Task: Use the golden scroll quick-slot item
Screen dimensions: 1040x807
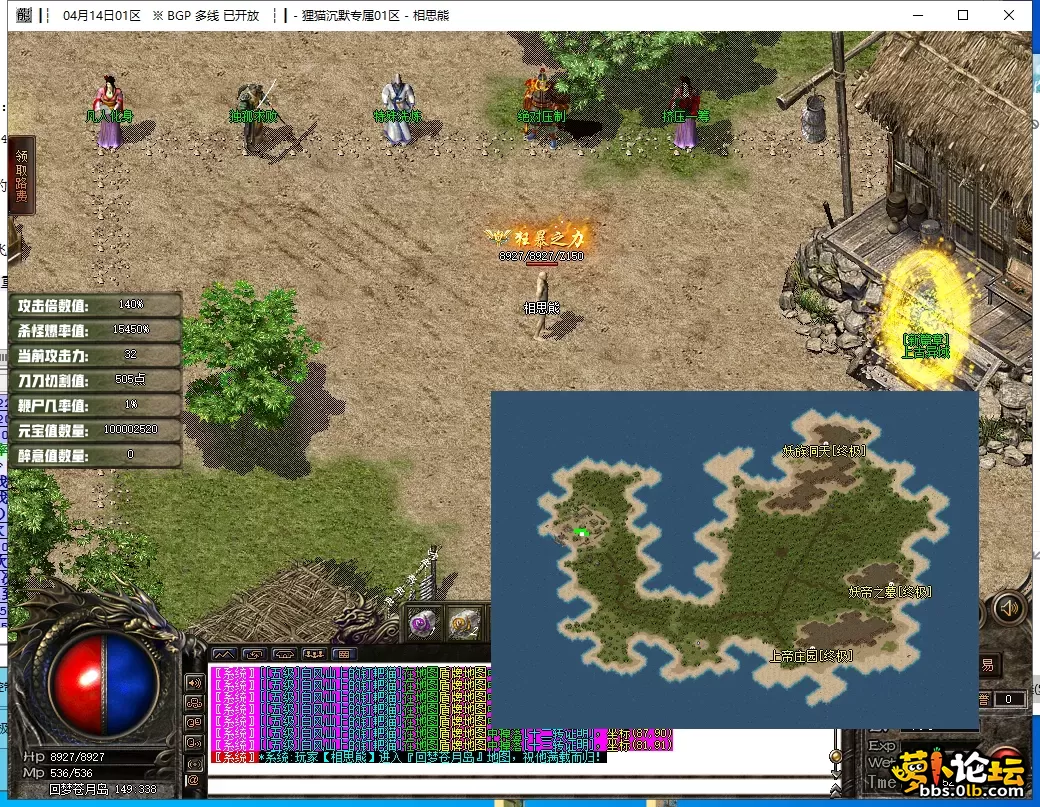Action: (x=464, y=623)
